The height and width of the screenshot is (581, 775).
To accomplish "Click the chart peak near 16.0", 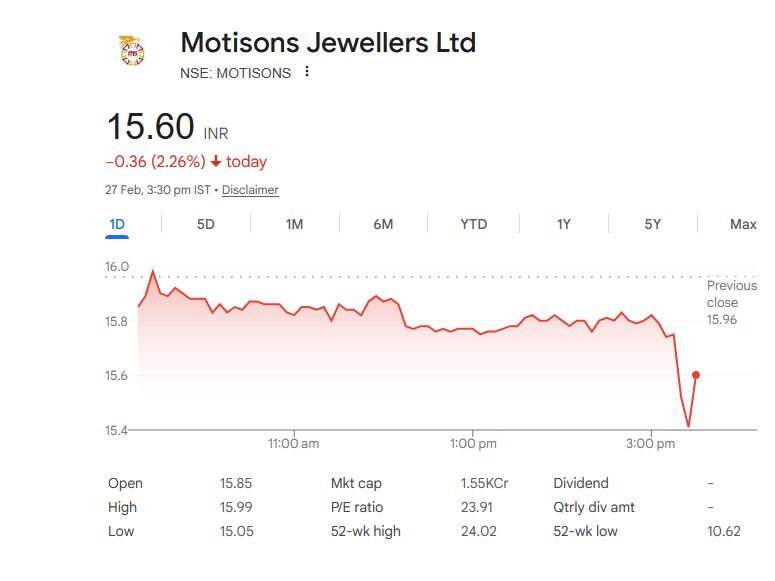I will click(x=153, y=271).
